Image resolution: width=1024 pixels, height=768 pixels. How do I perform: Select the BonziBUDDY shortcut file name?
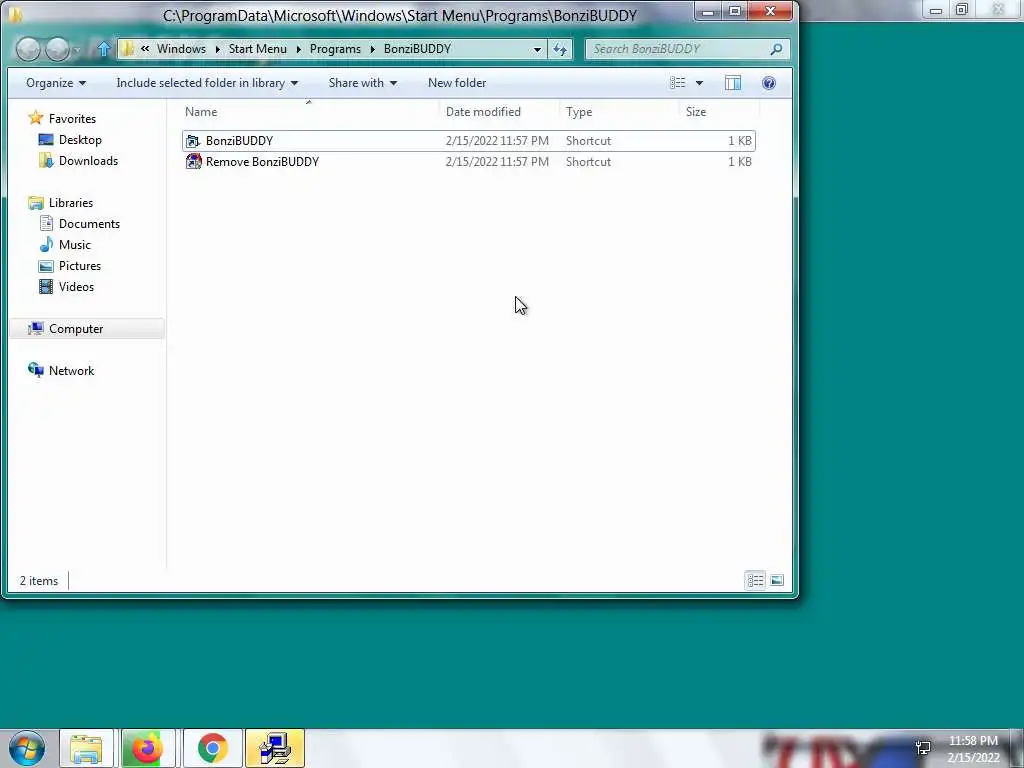tap(239, 141)
